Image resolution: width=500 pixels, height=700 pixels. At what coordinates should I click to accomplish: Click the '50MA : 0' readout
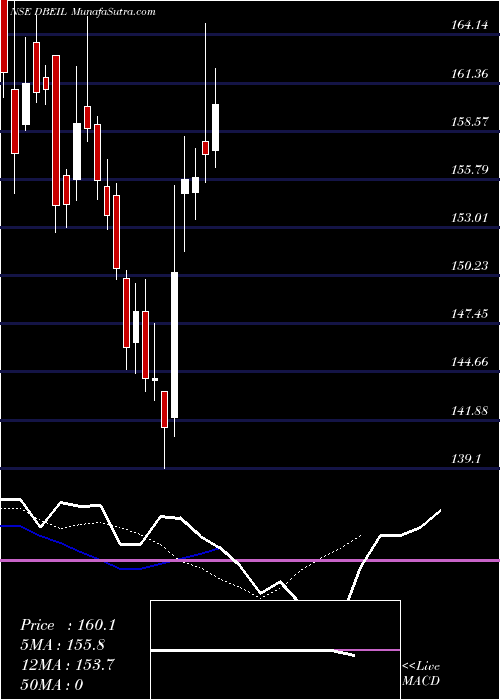(51, 685)
